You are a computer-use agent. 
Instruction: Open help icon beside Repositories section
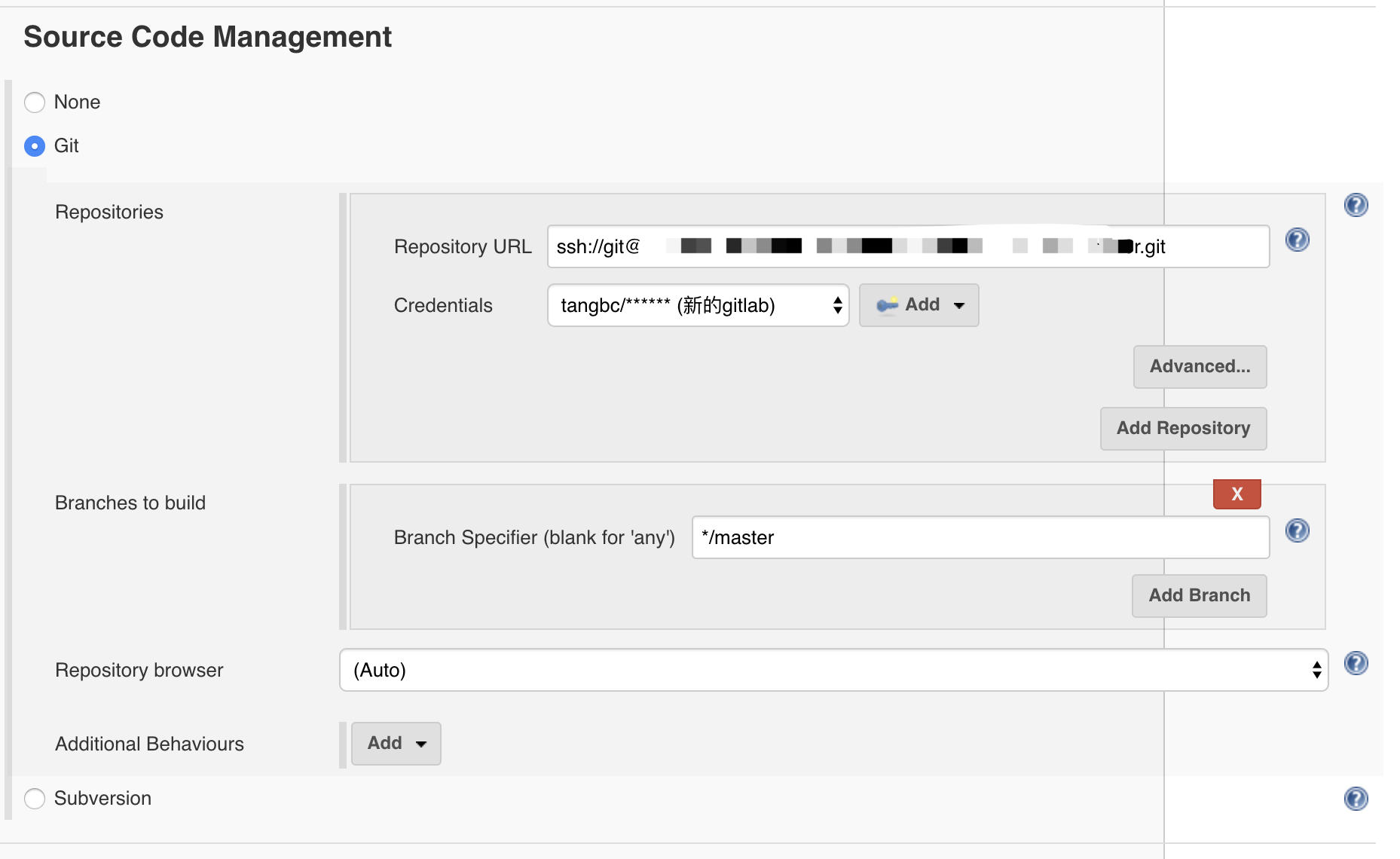click(x=1356, y=205)
